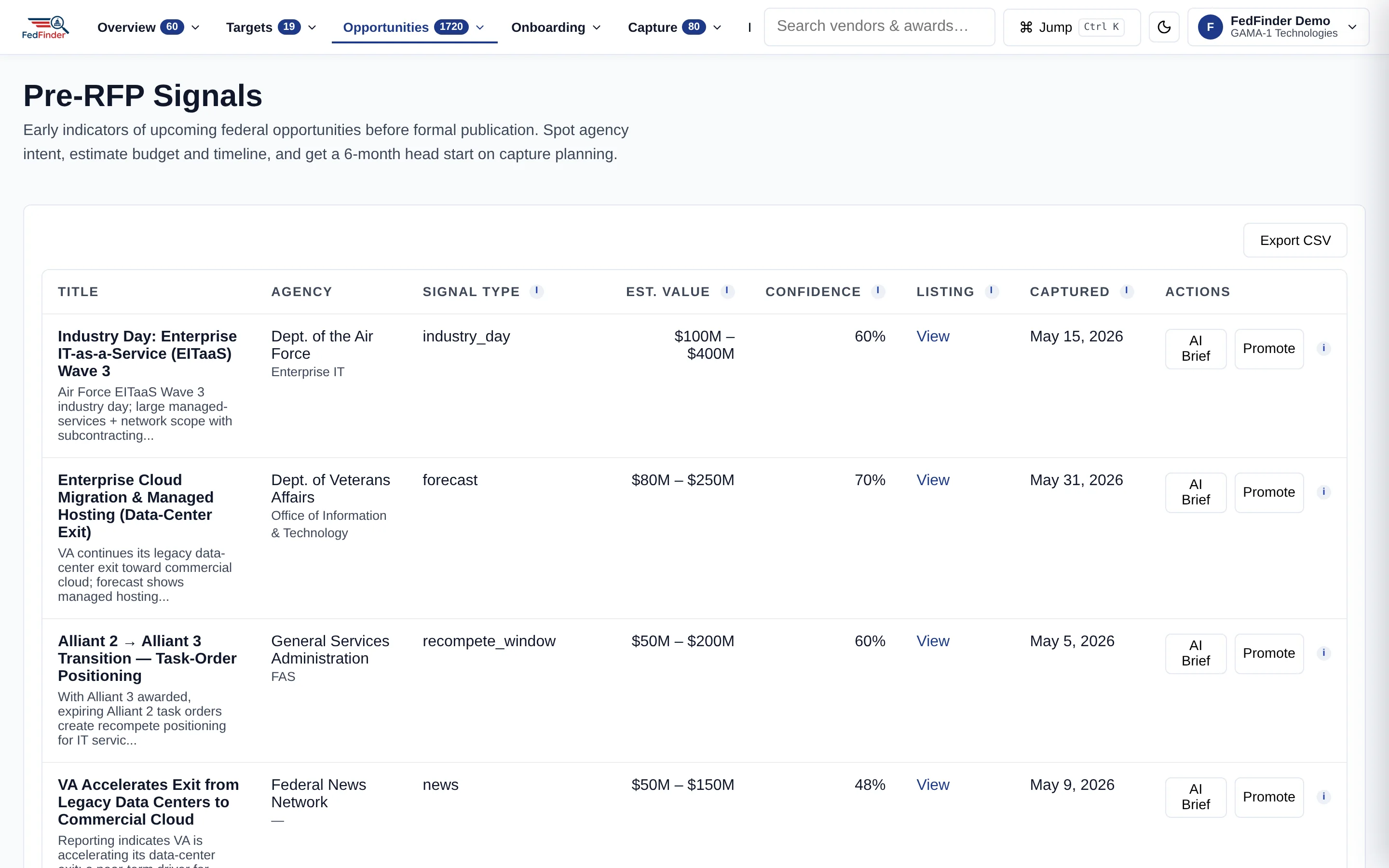Open Jump command palette button

coord(1072,27)
